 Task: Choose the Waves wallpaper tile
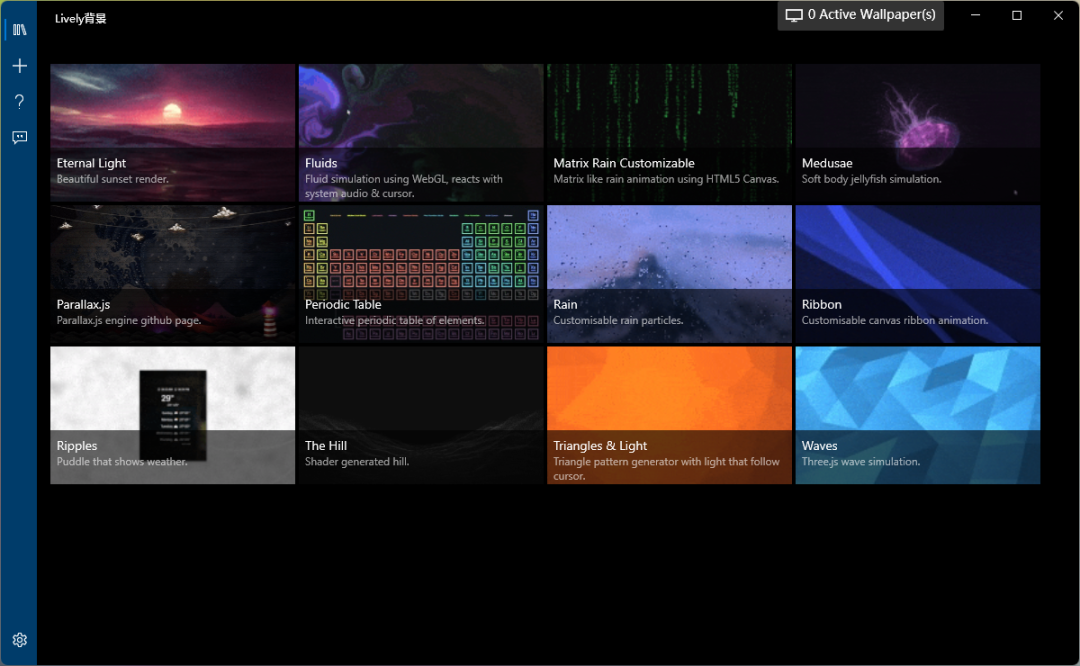[917, 415]
